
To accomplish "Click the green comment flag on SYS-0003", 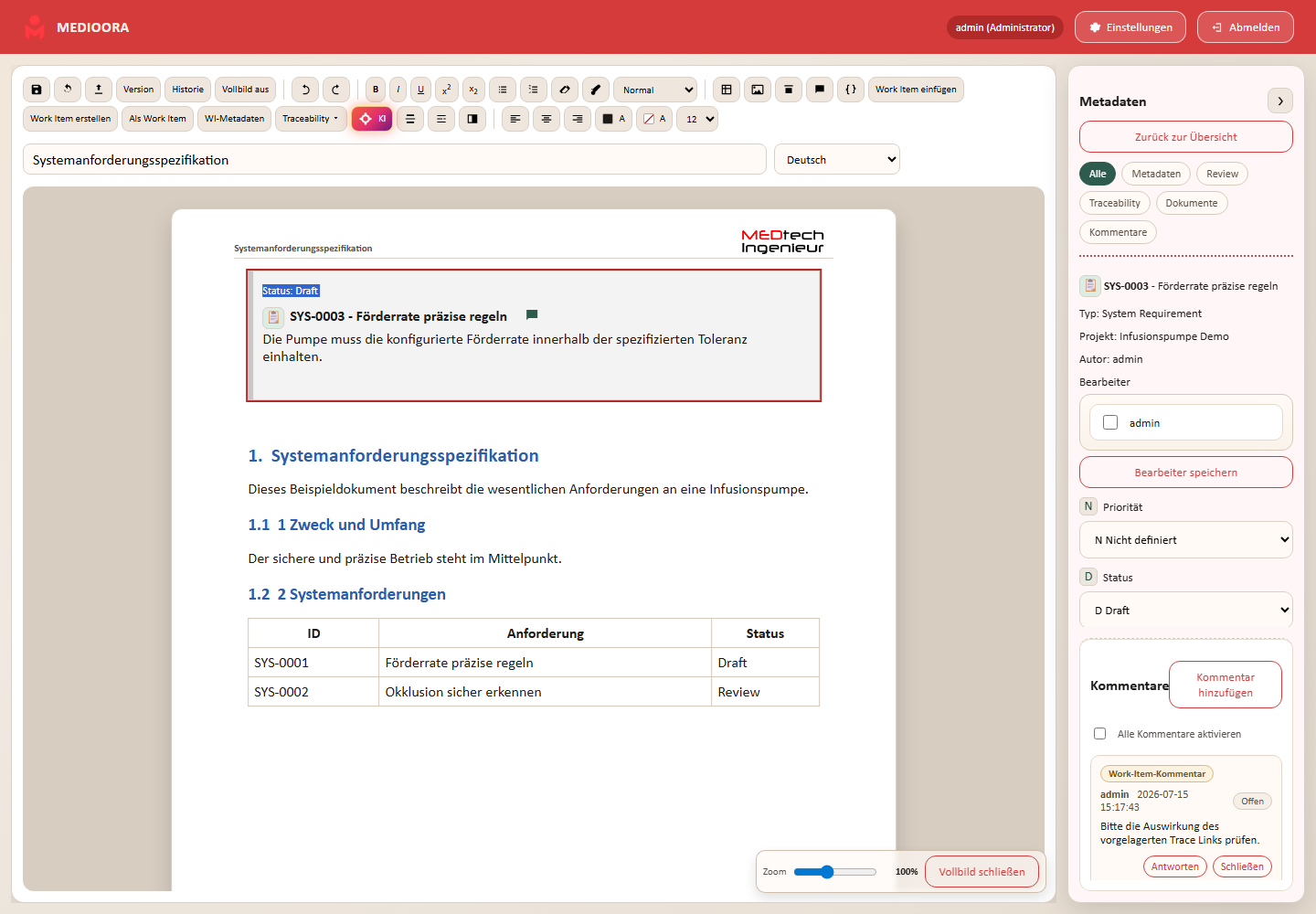I will click(532, 315).
